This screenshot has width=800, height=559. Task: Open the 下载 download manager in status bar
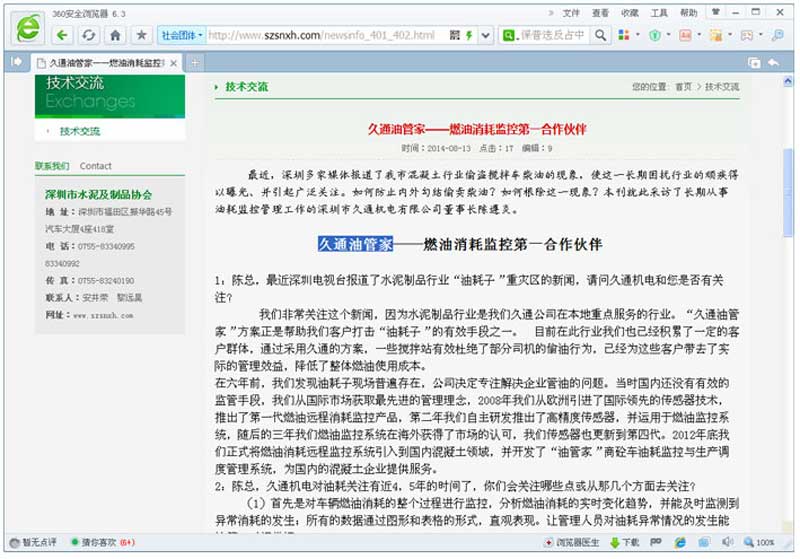pyautogui.click(x=626, y=542)
